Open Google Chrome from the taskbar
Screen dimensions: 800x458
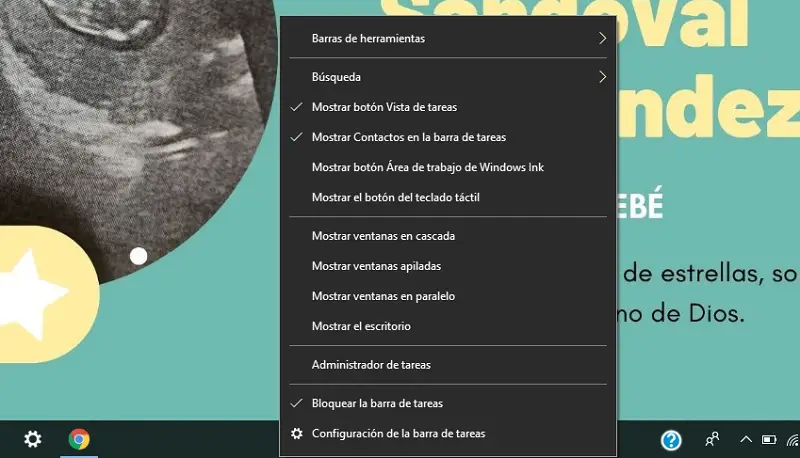[79, 439]
